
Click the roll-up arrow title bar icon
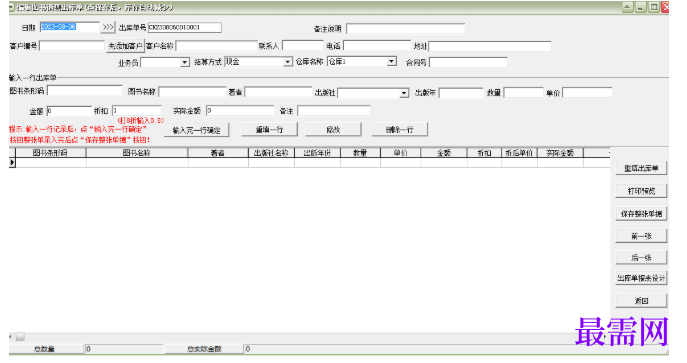point(628,7)
